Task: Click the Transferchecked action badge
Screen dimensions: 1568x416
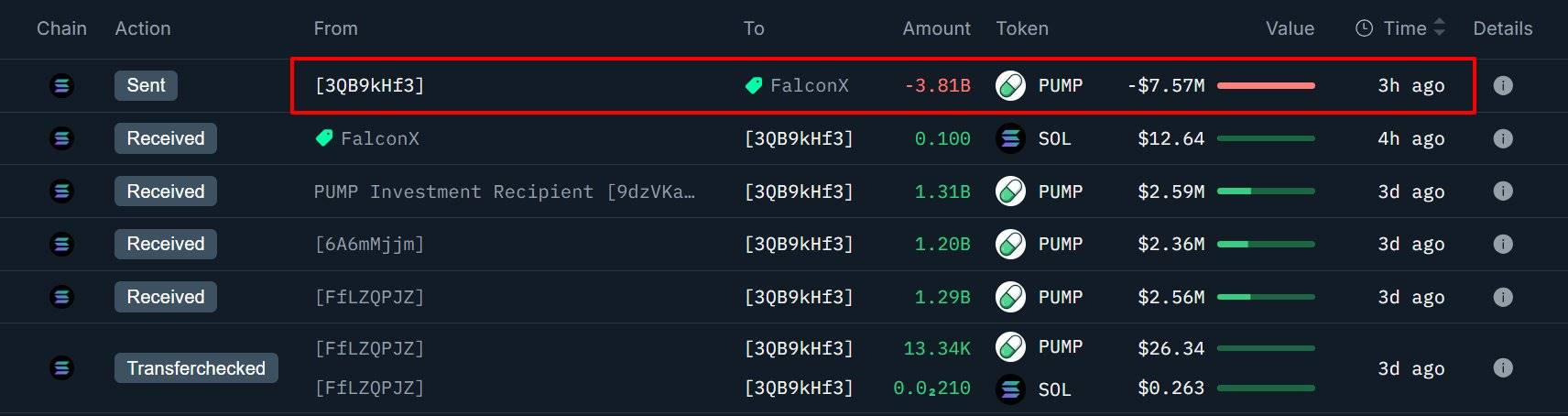Action: (x=196, y=368)
